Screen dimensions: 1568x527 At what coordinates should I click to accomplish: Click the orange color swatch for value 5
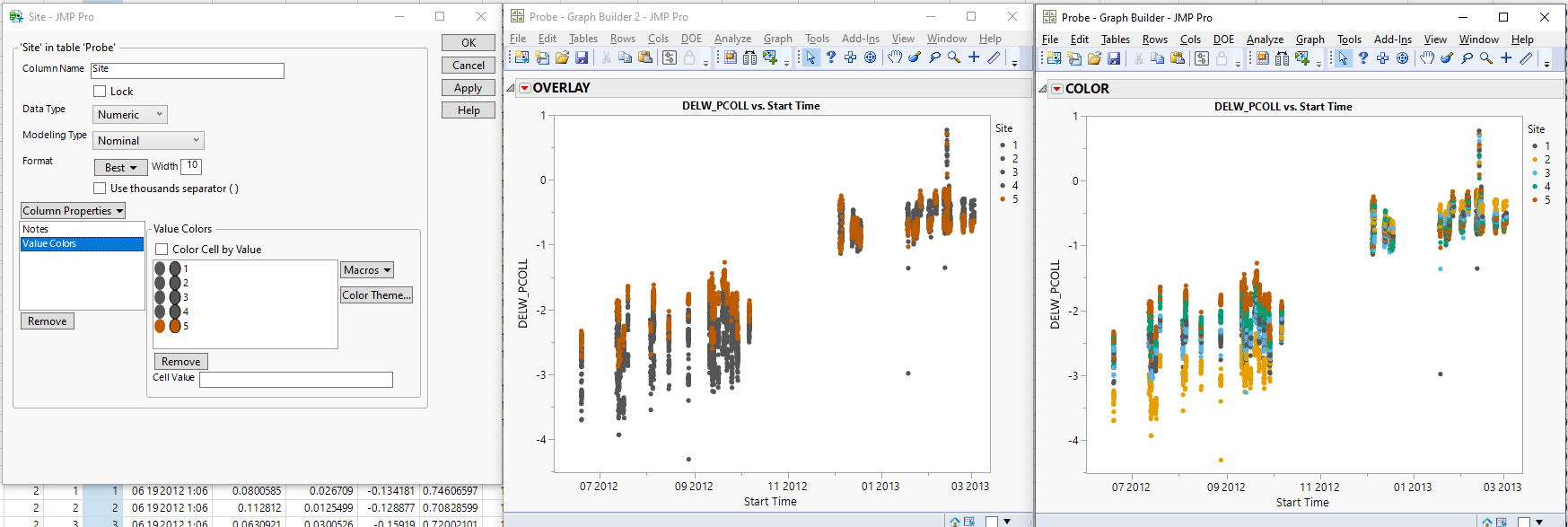point(175,326)
